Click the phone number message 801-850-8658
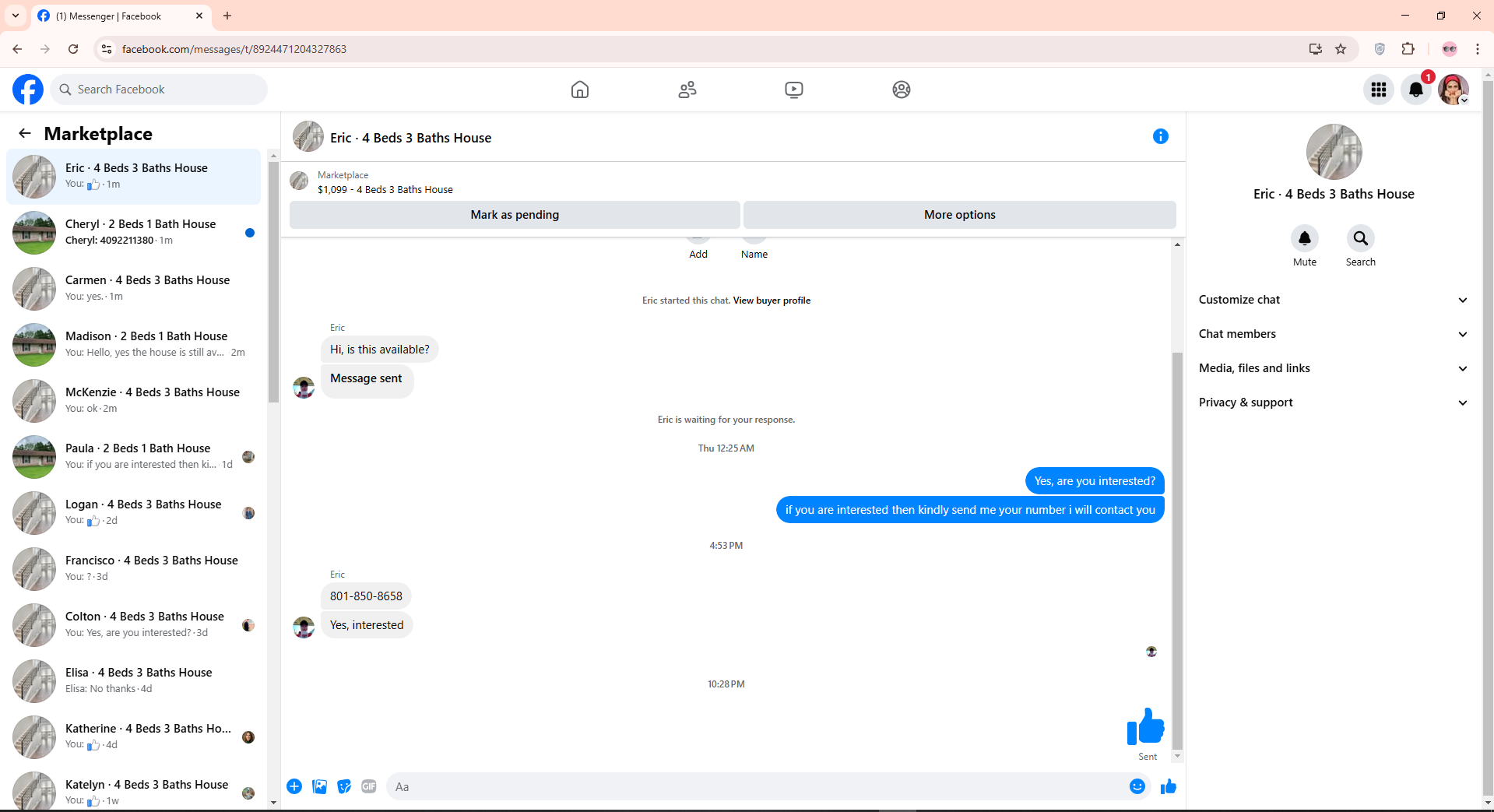Image resolution: width=1494 pixels, height=812 pixels. coord(366,596)
